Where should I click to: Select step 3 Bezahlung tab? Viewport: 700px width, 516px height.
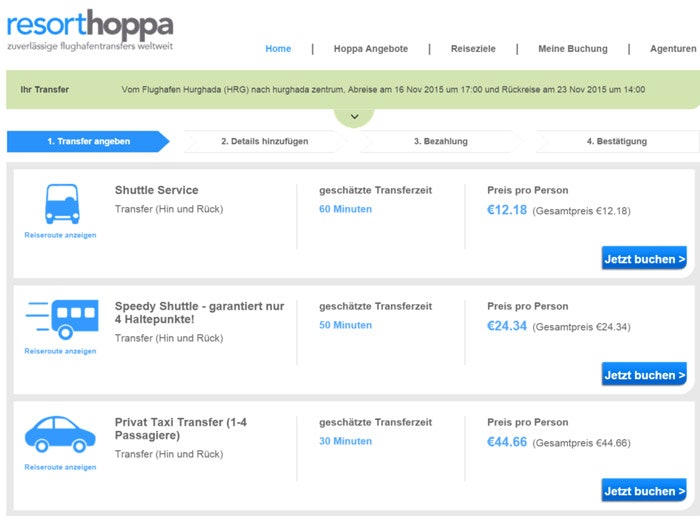click(441, 141)
